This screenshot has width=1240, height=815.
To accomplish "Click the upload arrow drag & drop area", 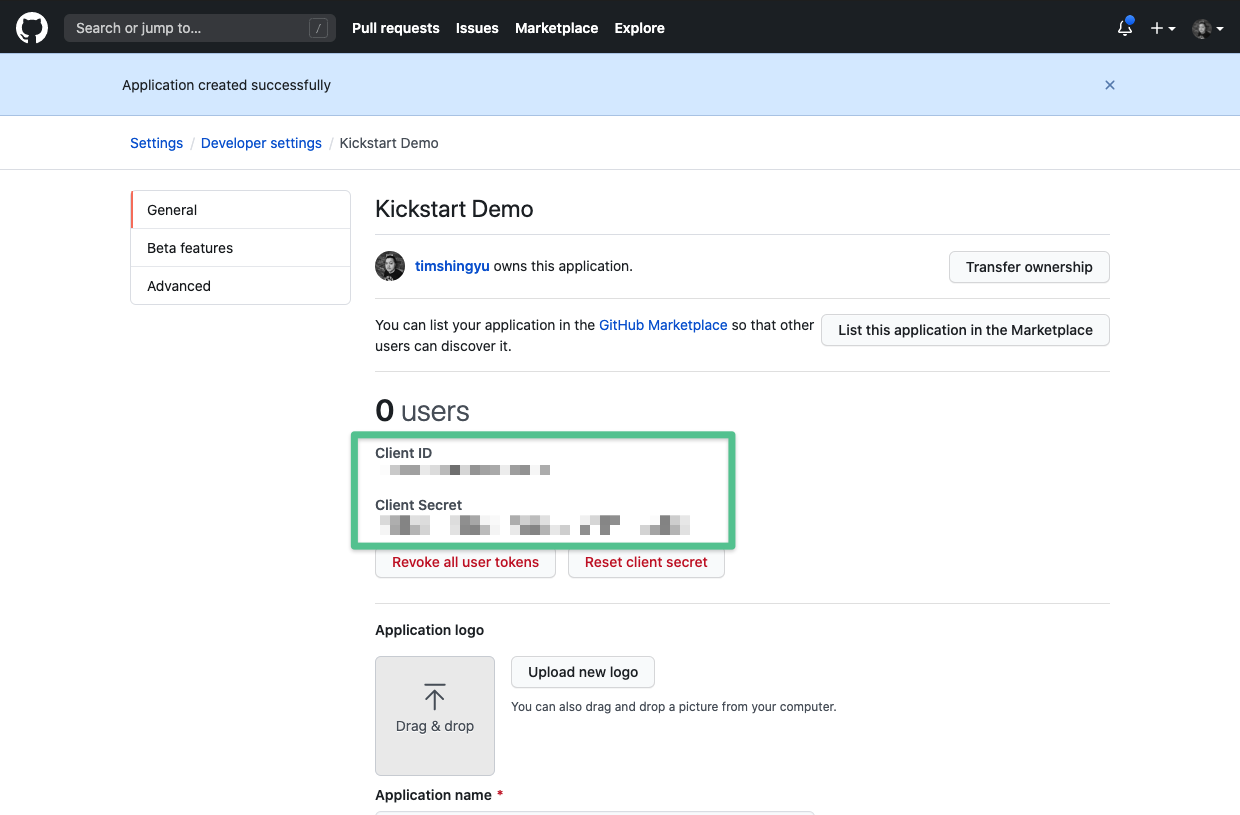I will (x=435, y=715).
